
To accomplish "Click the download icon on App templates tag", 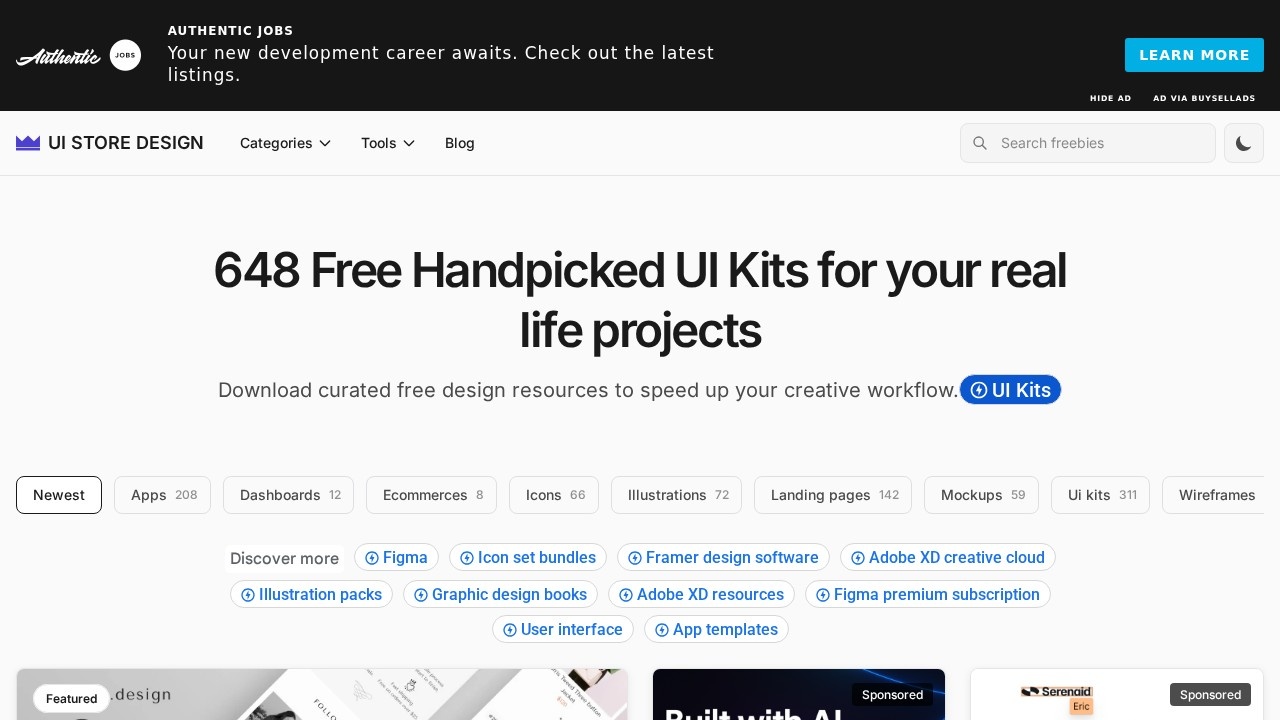I will [662, 630].
